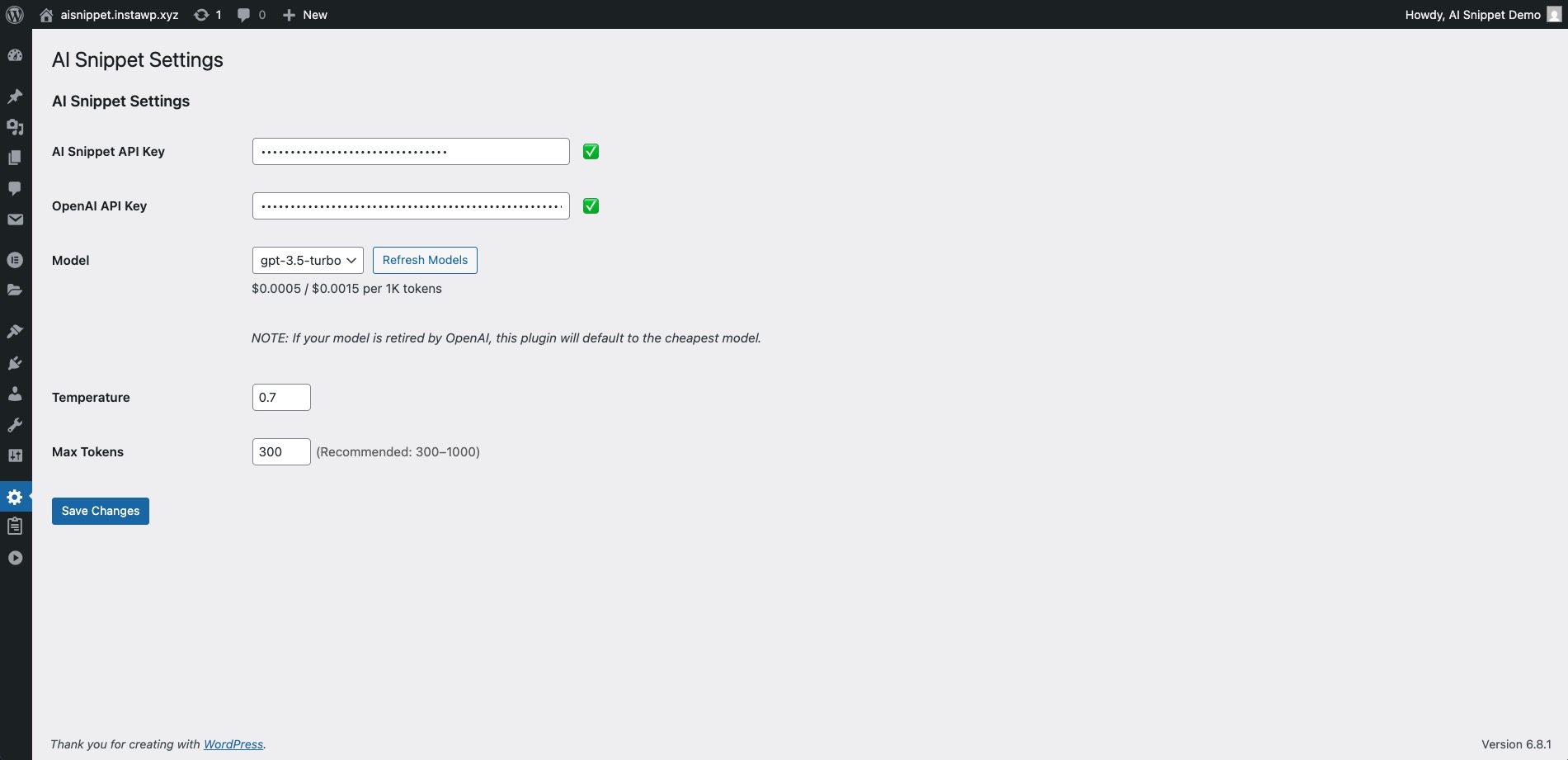Click the Max Tokens label
This screenshot has width=1568, height=760.
click(x=87, y=451)
